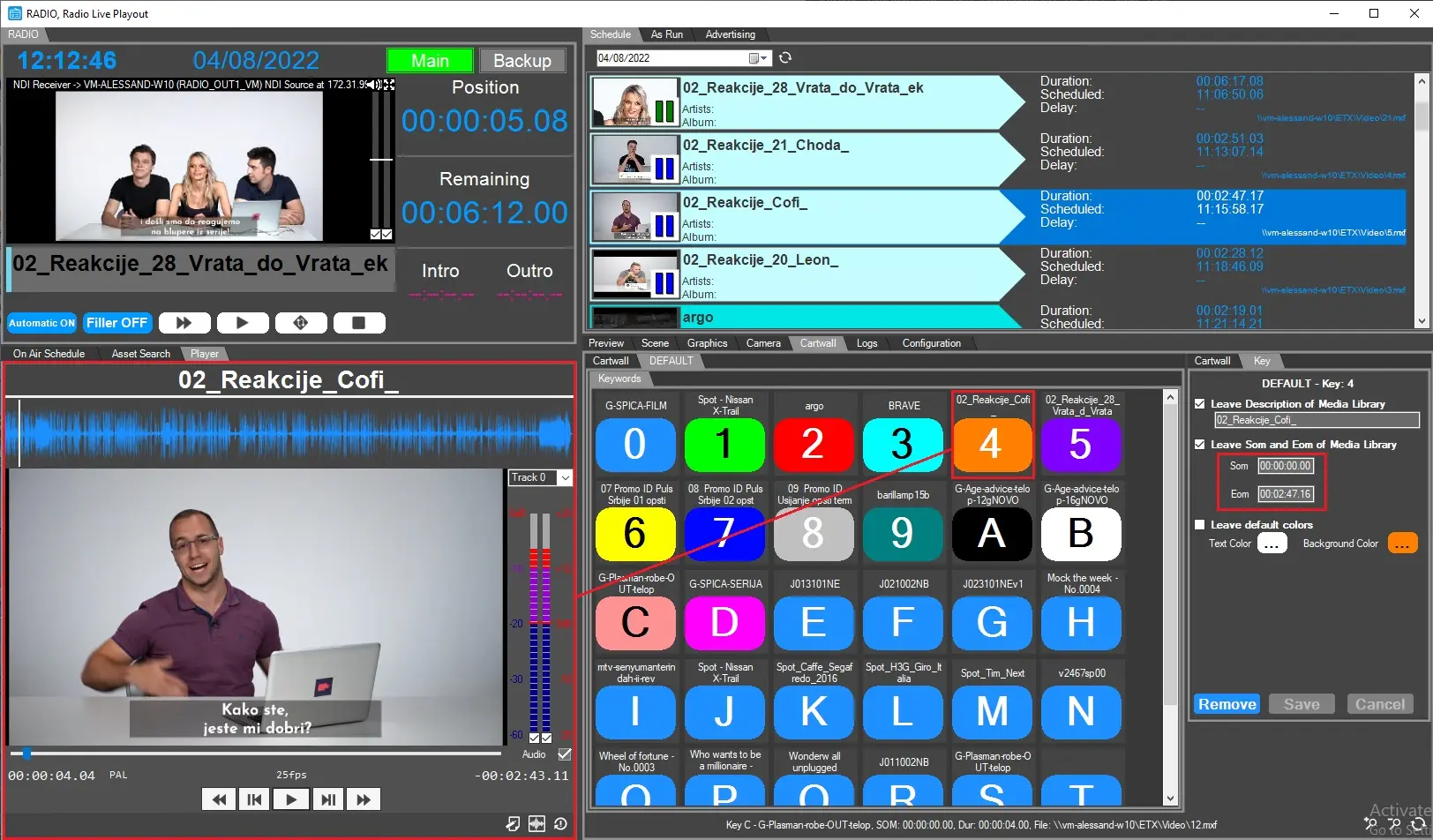
Task: Enable the Leave default colors checkbox
Action: (1200, 525)
